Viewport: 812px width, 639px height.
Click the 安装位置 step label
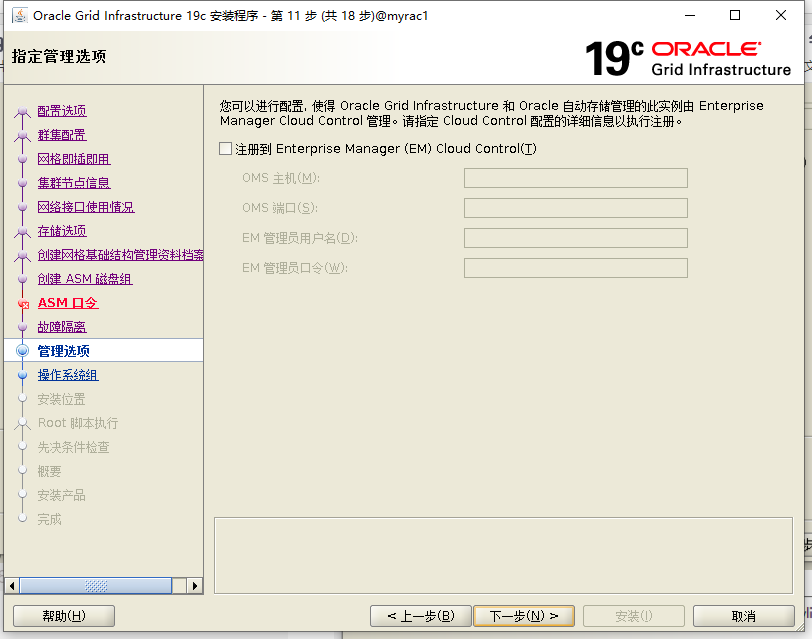tap(61, 399)
